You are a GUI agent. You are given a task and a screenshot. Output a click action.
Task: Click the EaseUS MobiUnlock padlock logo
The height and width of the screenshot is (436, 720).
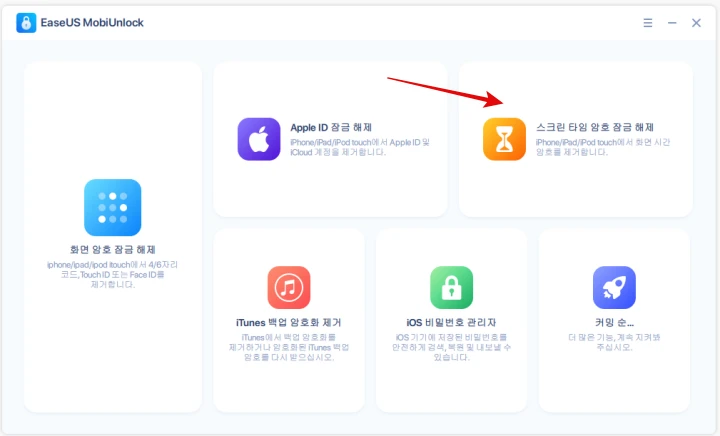pos(26,22)
